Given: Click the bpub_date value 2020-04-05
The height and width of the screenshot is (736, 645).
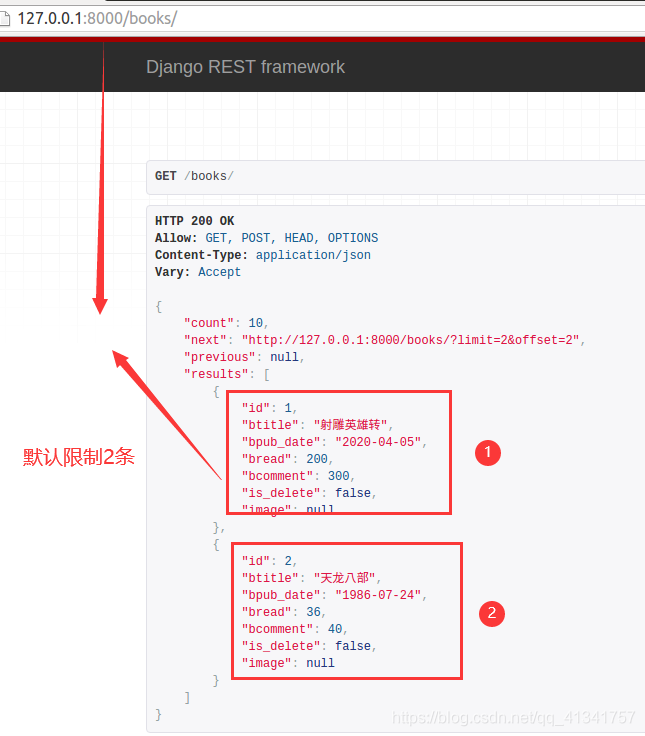Looking at the screenshot, I should click(x=378, y=442).
